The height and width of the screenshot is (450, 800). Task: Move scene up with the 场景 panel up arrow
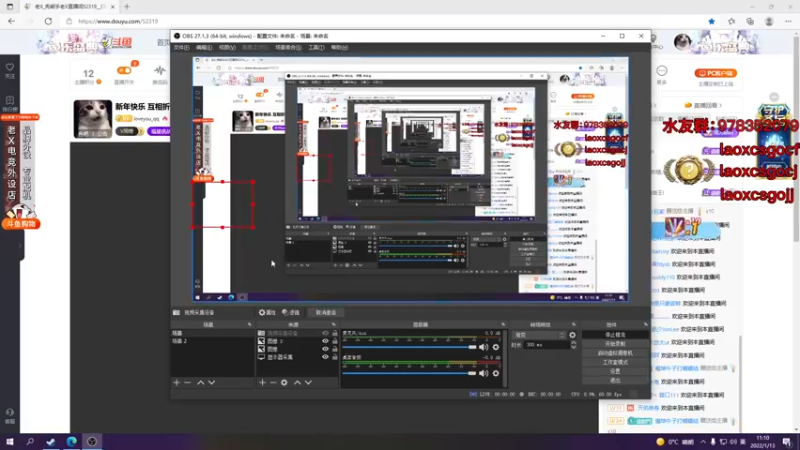pos(201,383)
